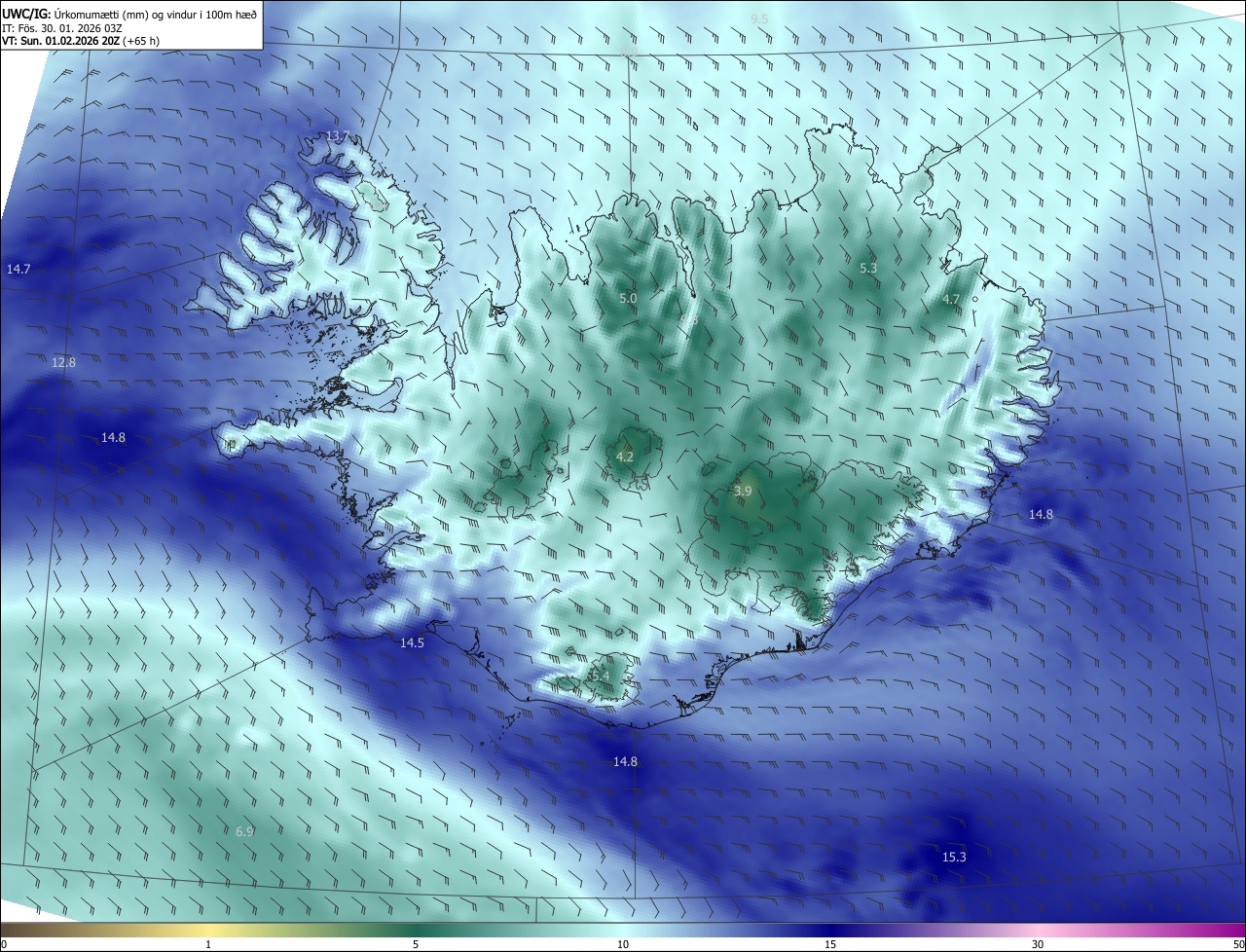This screenshot has height=952, width=1246.
Task: Click the 12.8 value label on the map
Action: (x=63, y=362)
